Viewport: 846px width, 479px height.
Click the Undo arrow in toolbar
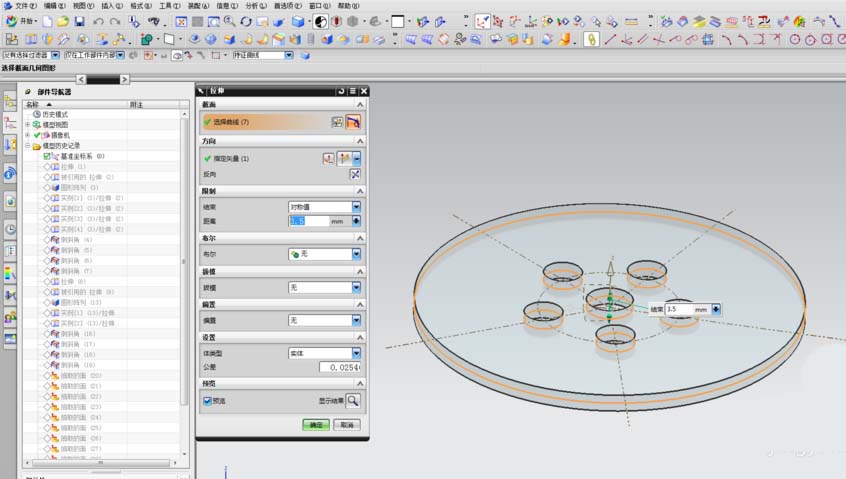pos(98,21)
